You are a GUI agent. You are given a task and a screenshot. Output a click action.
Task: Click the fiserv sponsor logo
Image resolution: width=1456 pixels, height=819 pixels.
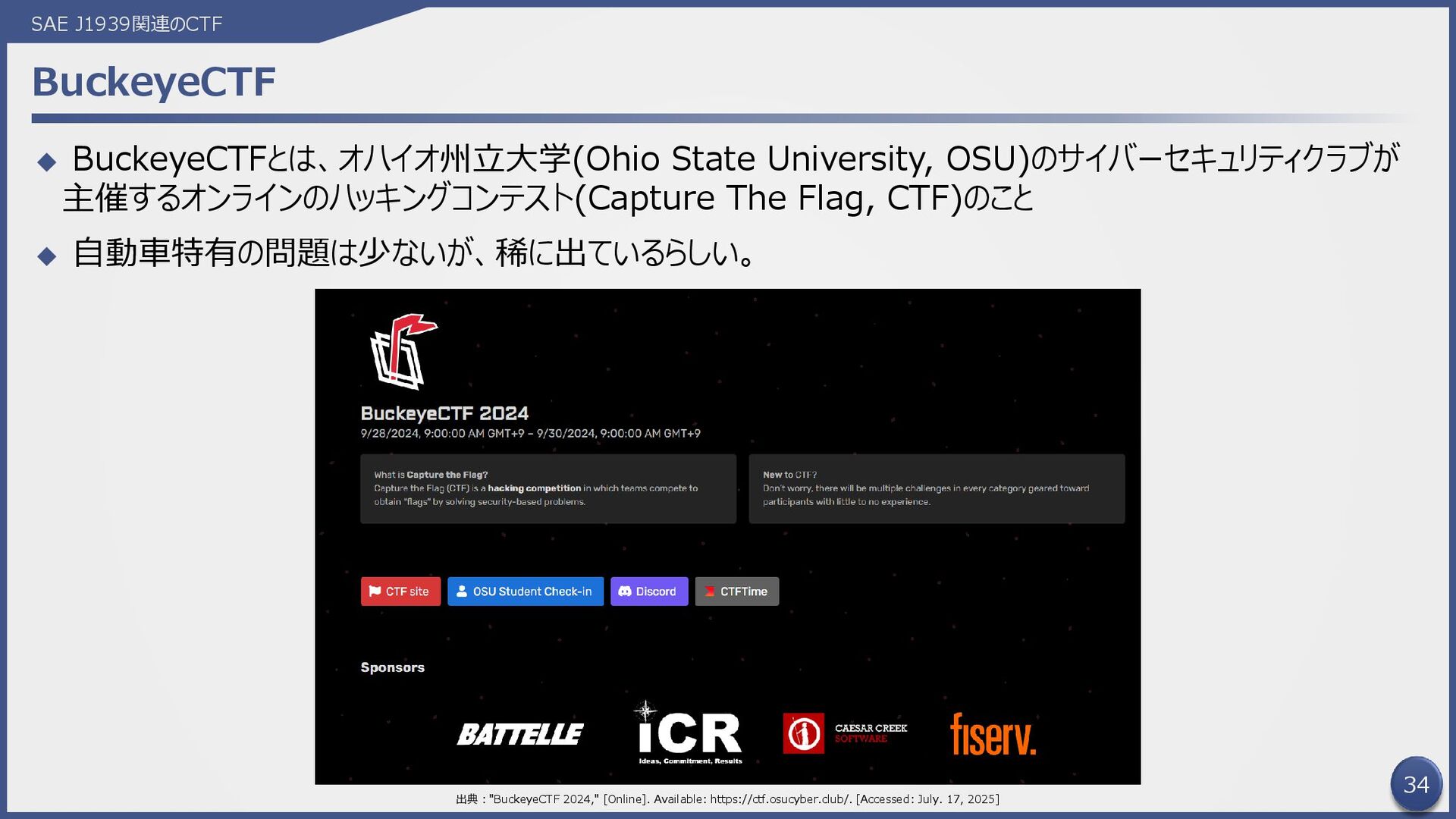coord(993,734)
